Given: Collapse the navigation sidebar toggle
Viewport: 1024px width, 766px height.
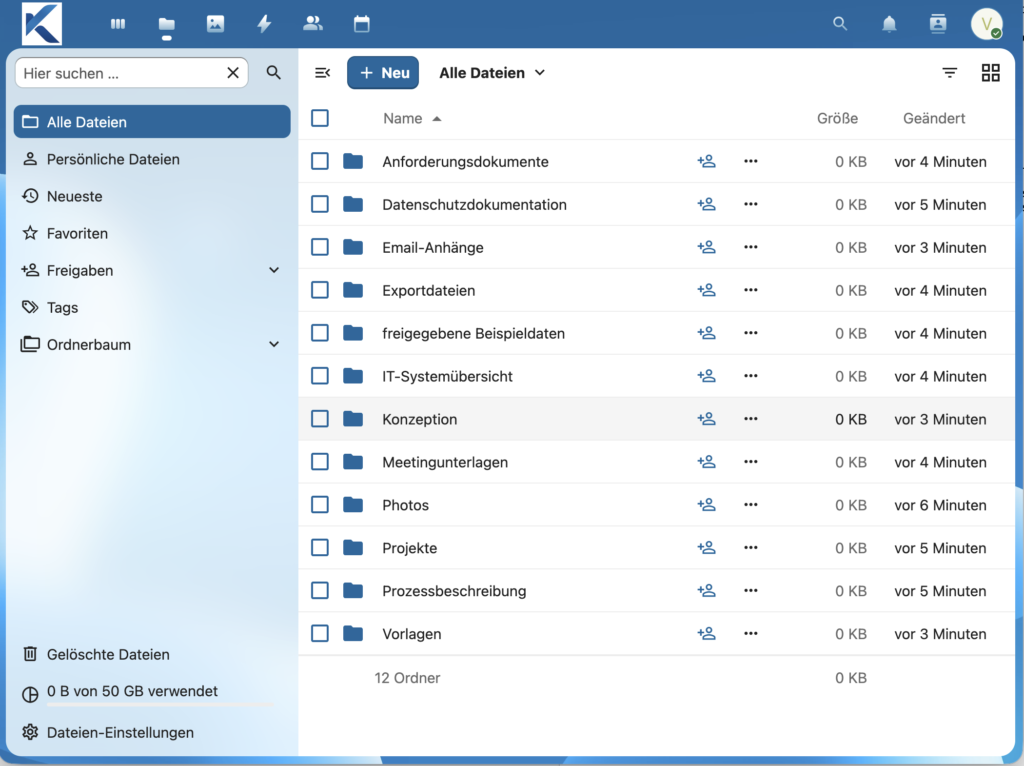Looking at the screenshot, I should (x=323, y=72).
